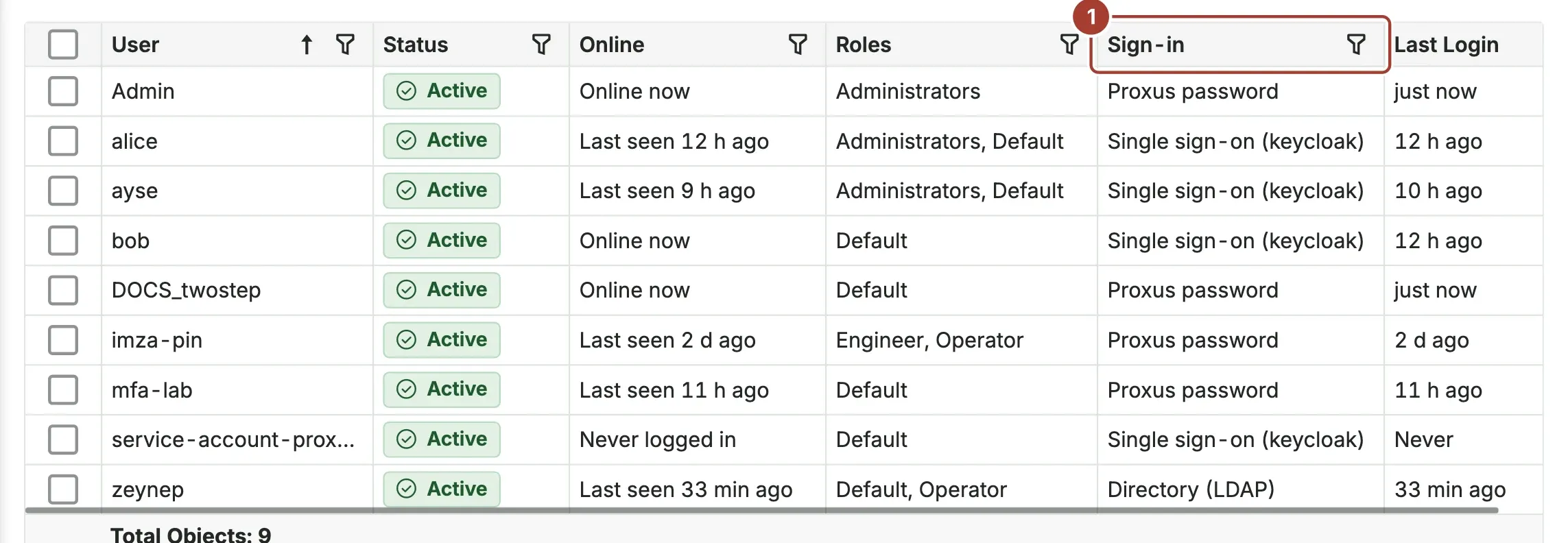Viewport: 1568px width, 543px height.
Task: Sort by the User column header
Action: click(x=135, y=45)
